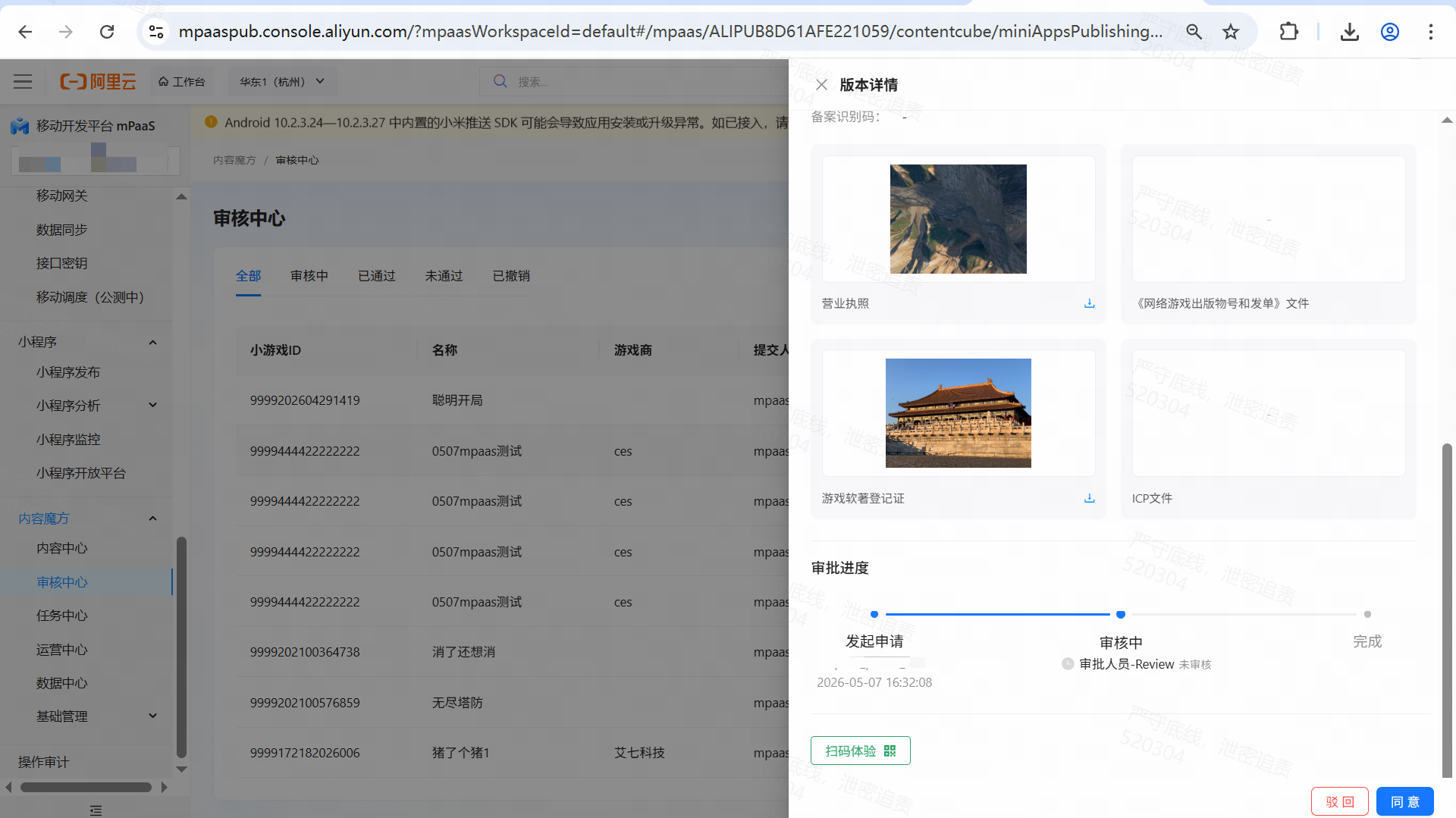
Task: Collapse the 小程序 sidebar section
Action: tap(152, 342)
